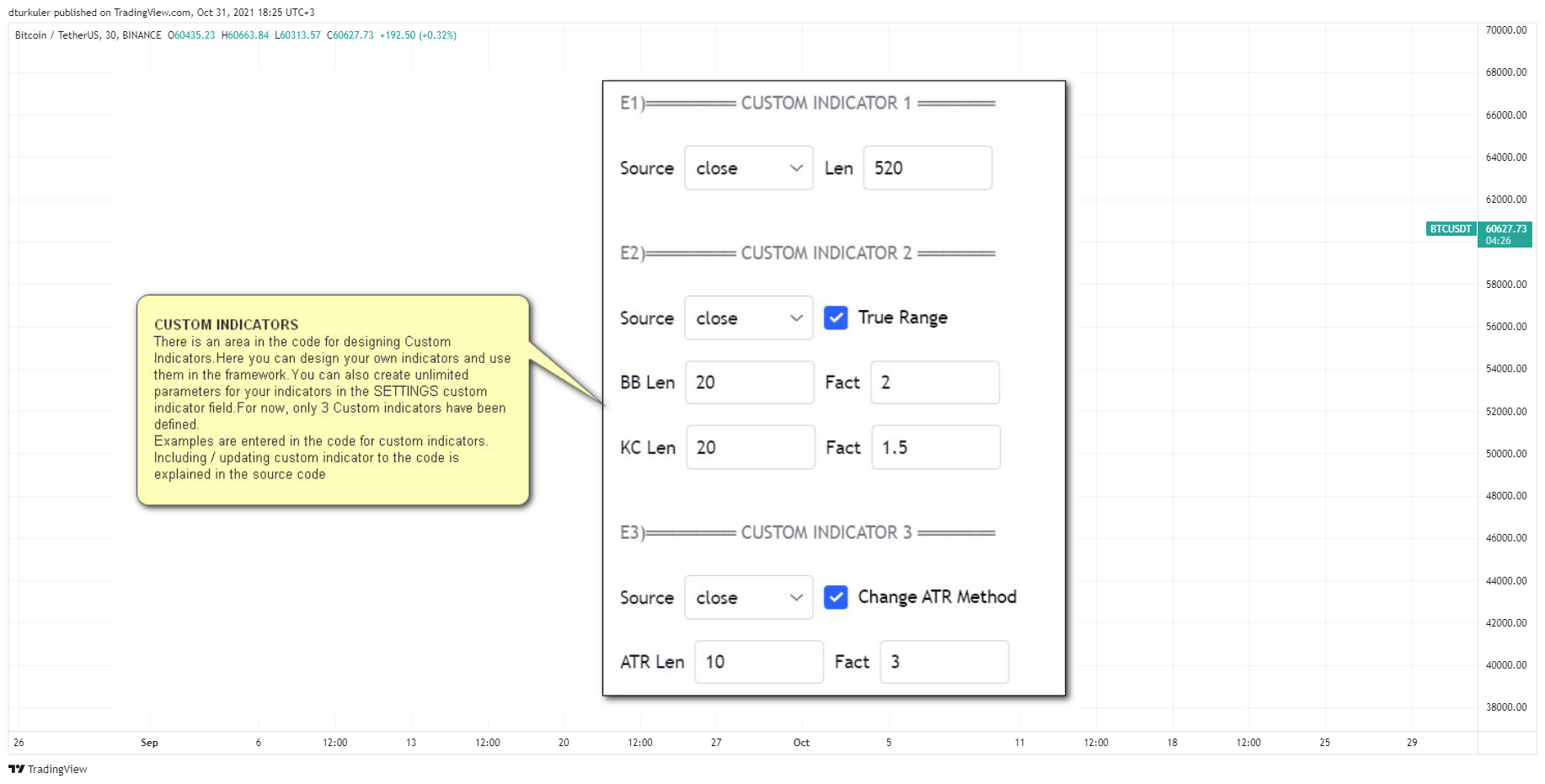Open Custom Indicator 2 Source dropdown
This screenshot has width=1545, height=784.
pos(749,317)
